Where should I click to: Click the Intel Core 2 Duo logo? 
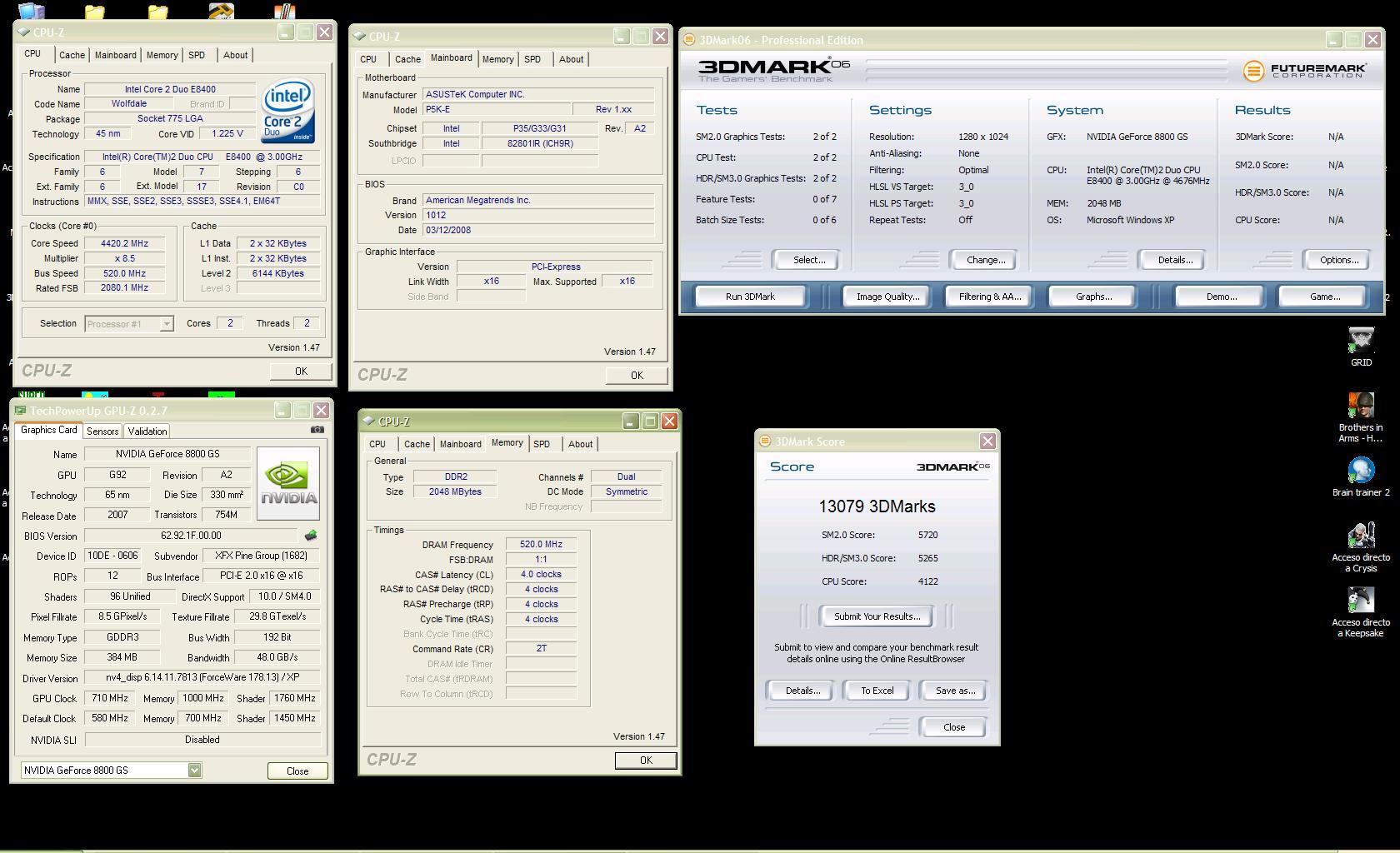pos(287,111)
